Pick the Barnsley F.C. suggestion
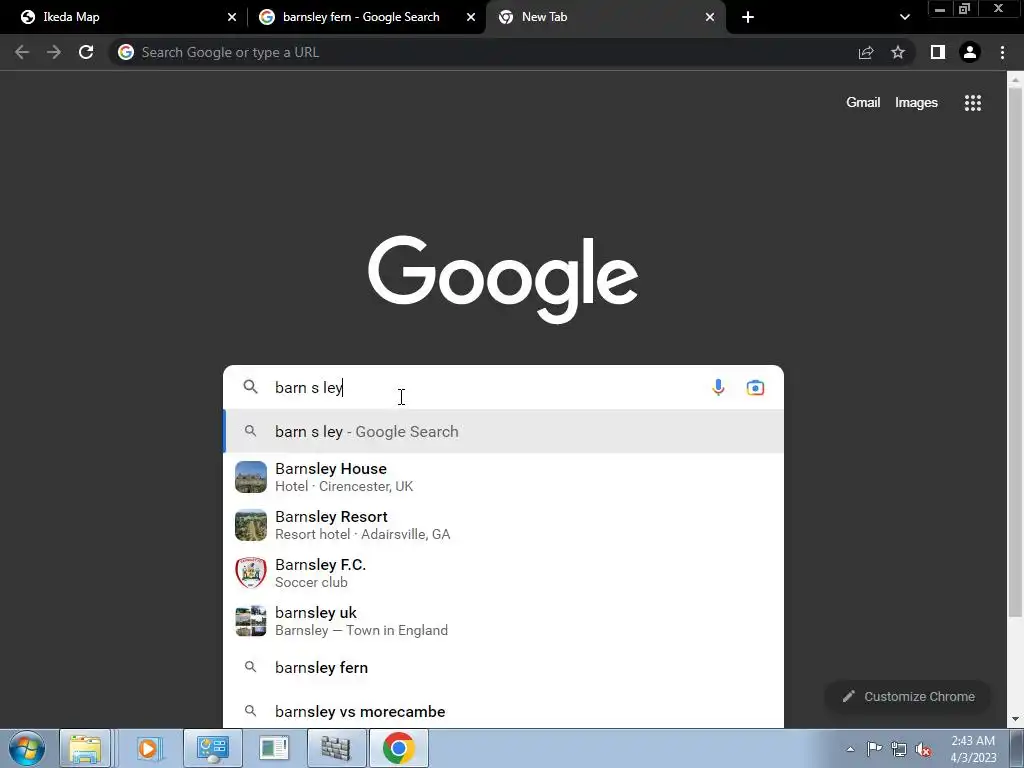This screenshot has width=1024, height=768. coord(504,573)
